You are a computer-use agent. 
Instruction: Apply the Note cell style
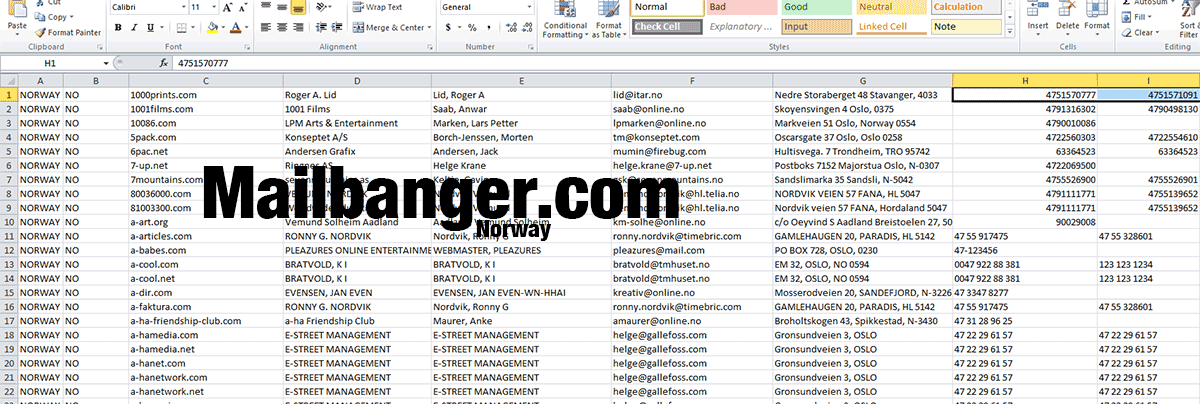point(966,27)
